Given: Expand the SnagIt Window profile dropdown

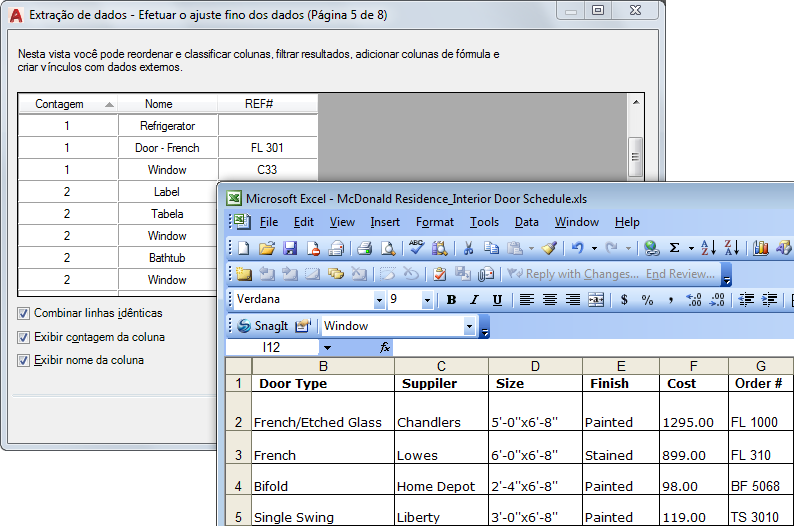Looking at the screenshot, I should [x=469, y=326].
